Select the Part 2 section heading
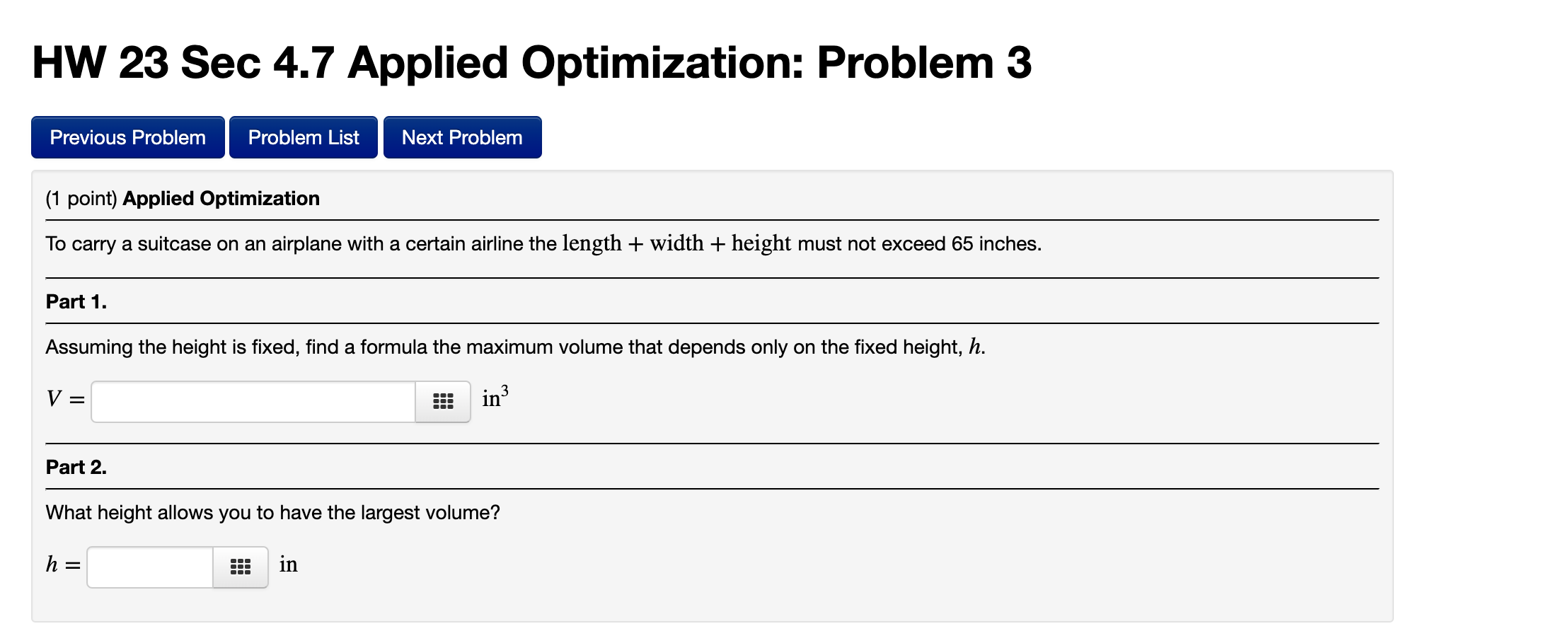1568x631 pixels. (x=74, y=467)
